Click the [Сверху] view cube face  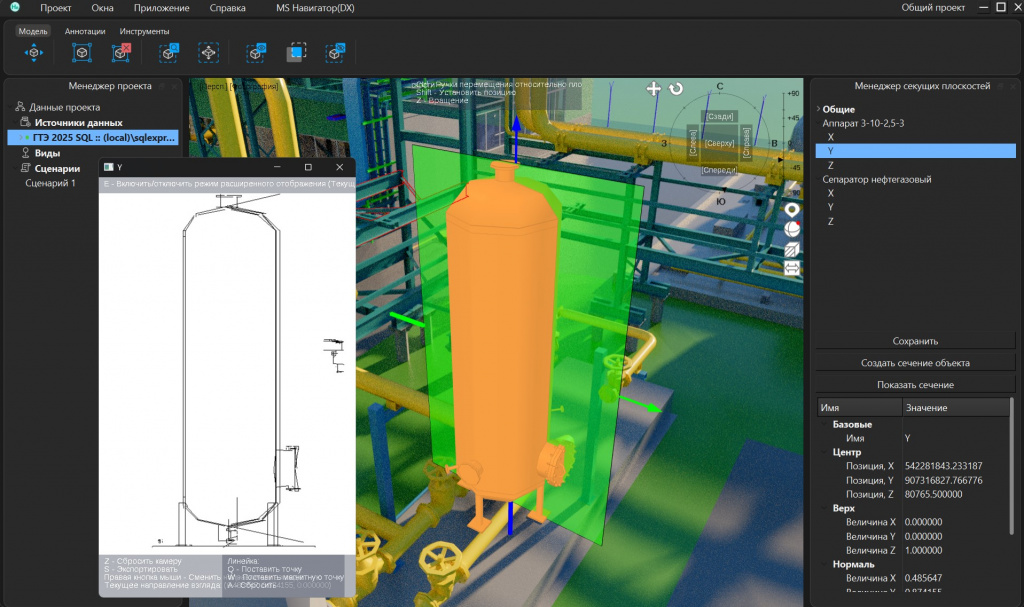coord(720,143)
